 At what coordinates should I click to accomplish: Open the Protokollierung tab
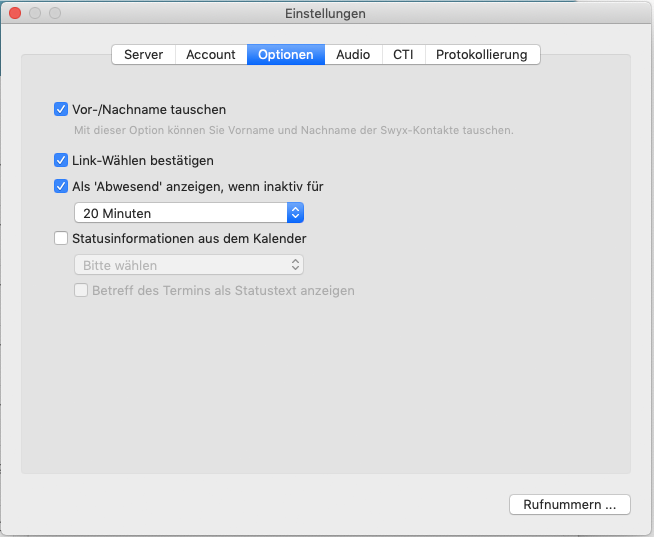coord(482,55)
